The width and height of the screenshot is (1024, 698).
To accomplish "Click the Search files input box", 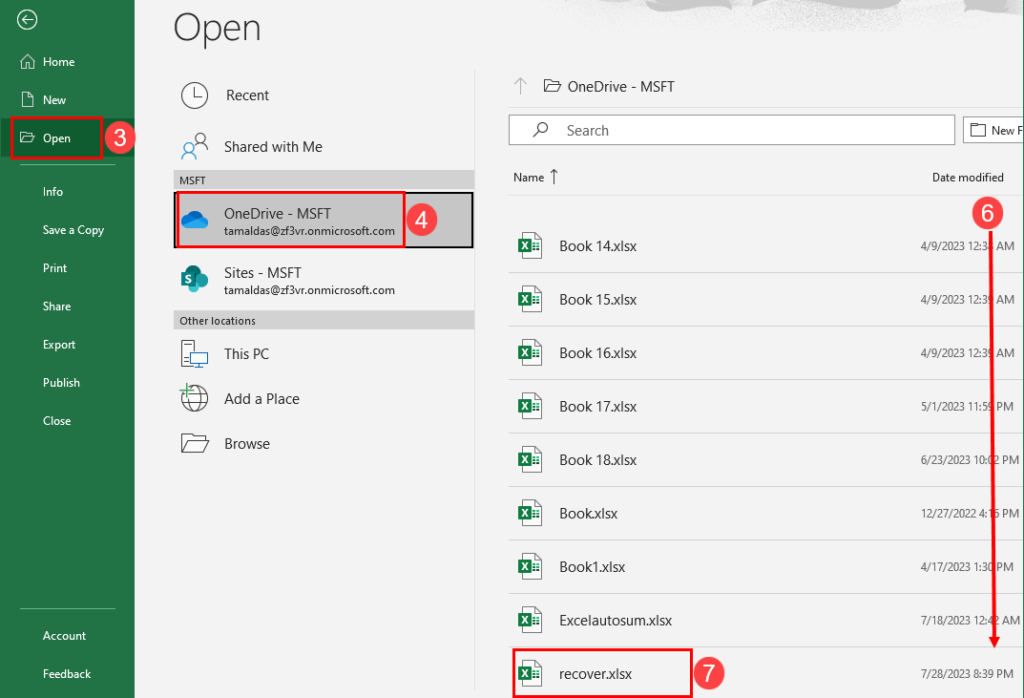I will [x=731, y=130].
